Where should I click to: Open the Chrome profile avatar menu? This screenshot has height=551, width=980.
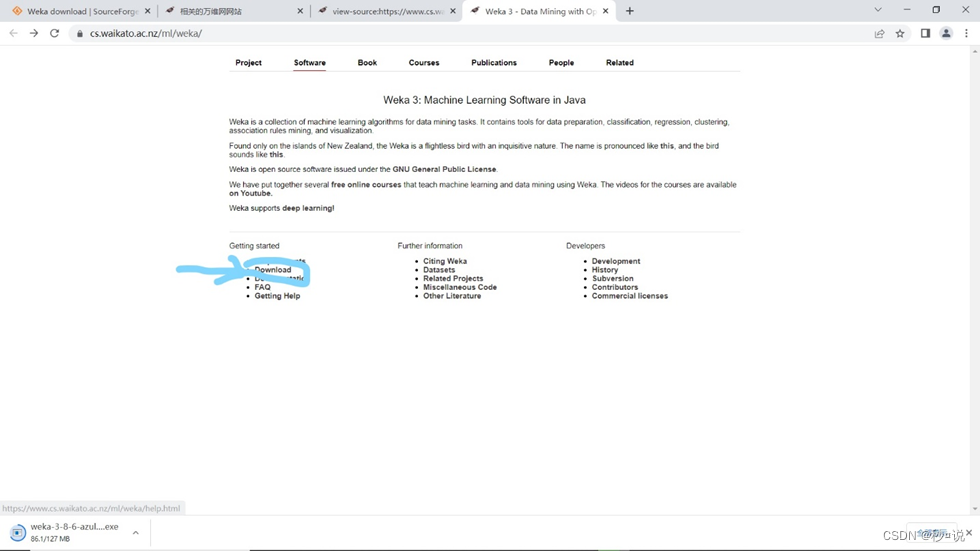(x=946, y=34)
